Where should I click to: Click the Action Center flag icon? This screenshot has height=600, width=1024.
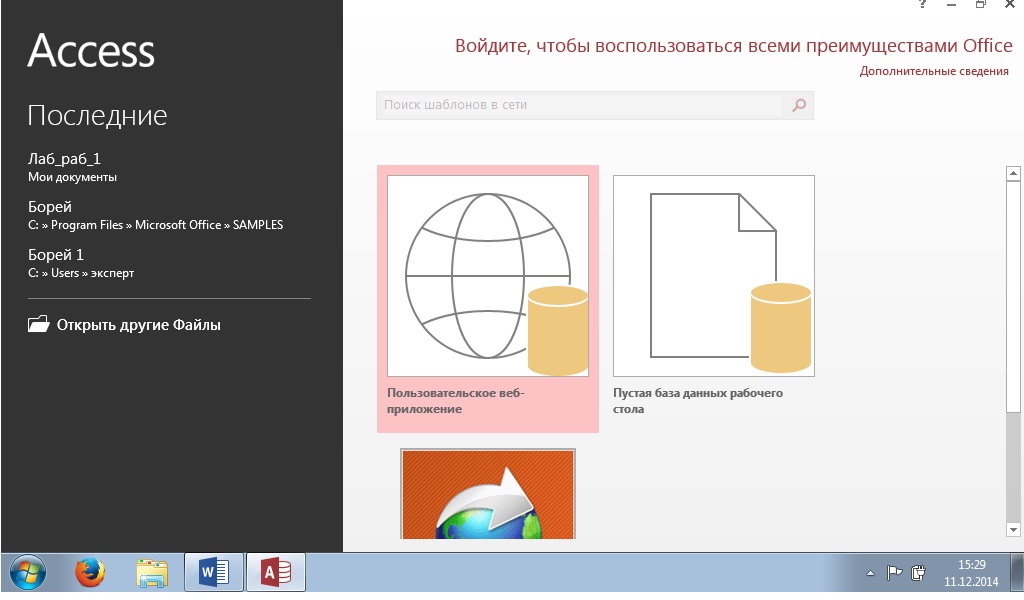coord(894,573)
